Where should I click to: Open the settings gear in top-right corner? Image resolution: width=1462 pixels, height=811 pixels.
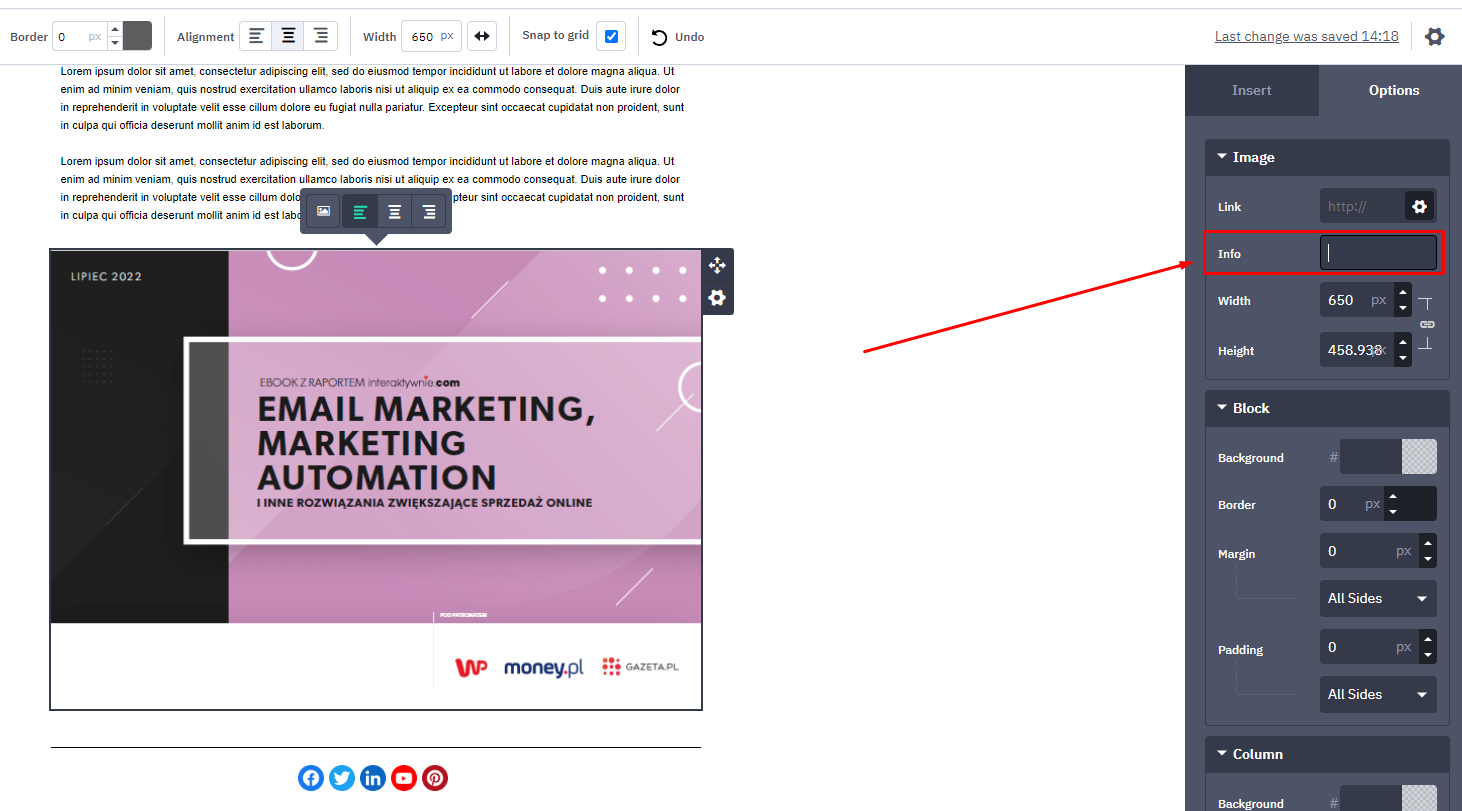[x=1435, y=37]
